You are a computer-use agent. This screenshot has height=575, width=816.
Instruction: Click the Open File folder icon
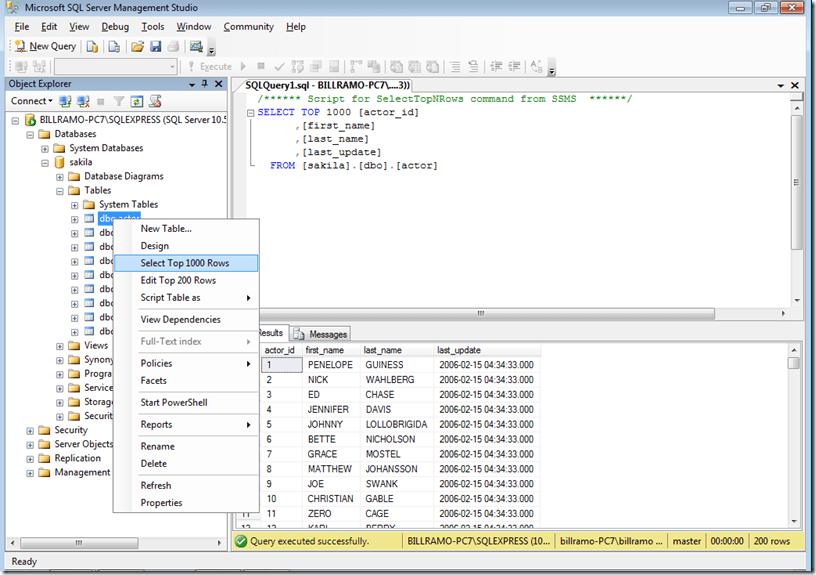[138, 46]
